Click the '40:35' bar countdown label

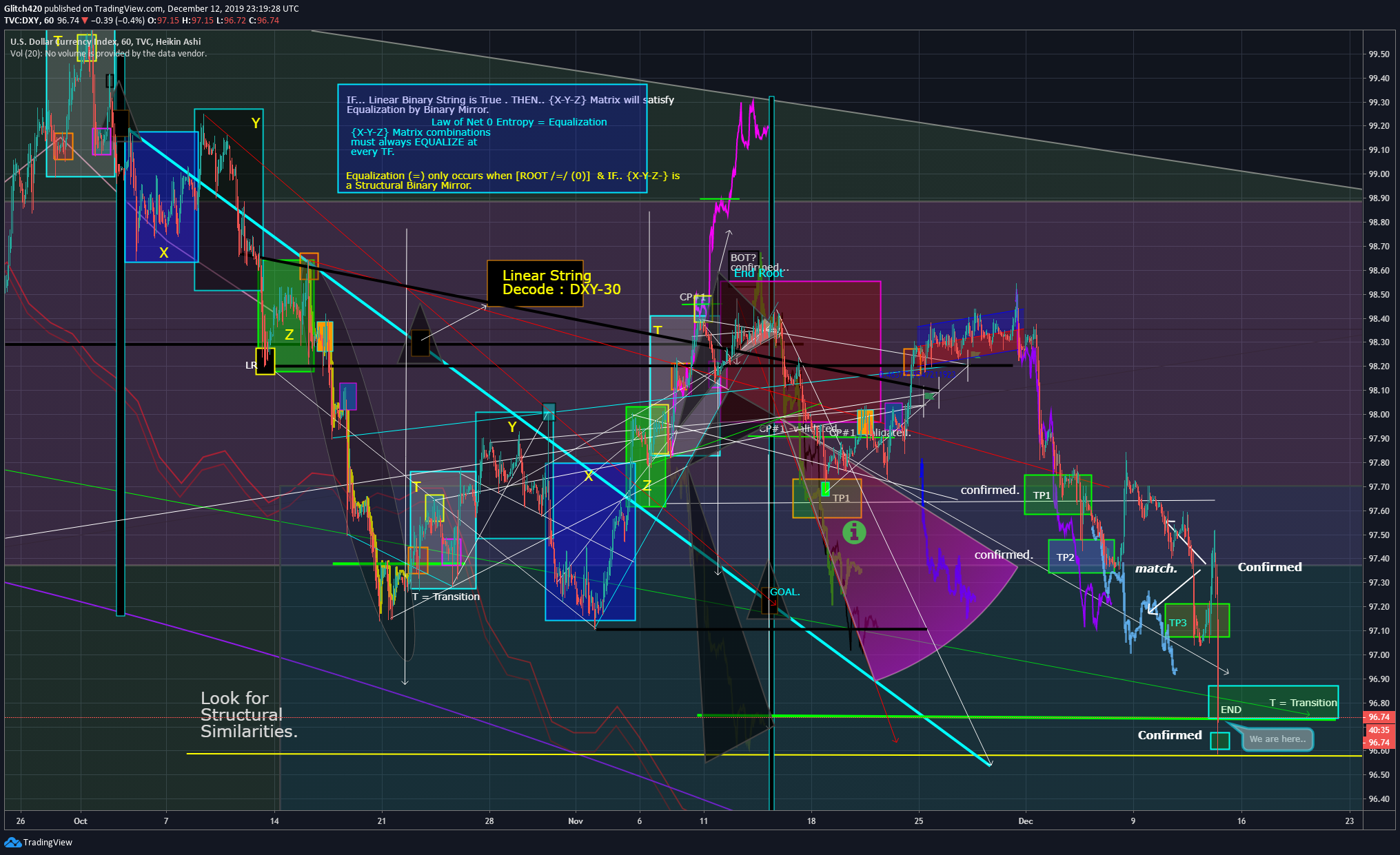[1379, 730]
